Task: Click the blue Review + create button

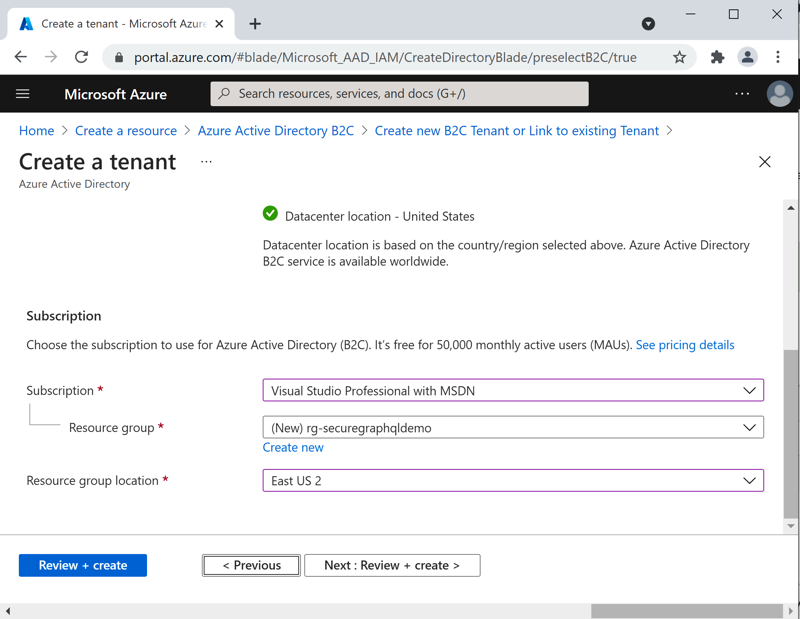Action: point(83,565)
